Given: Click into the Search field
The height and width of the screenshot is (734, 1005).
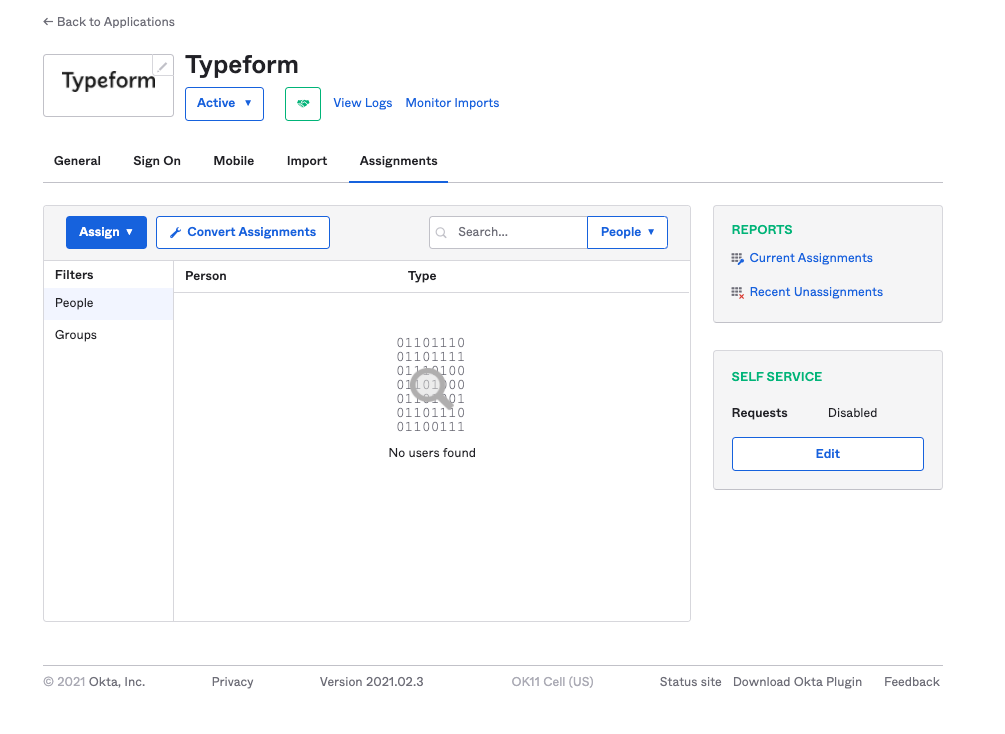Looking at the screenshot, I should (x=508, y=232).
